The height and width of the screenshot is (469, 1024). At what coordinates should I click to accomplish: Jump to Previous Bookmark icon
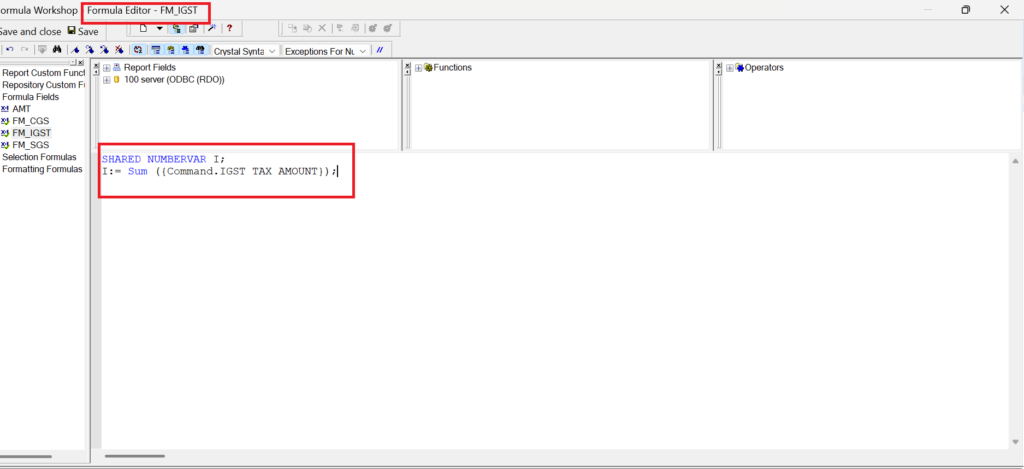pyautogui.click(x=104, y=49)
